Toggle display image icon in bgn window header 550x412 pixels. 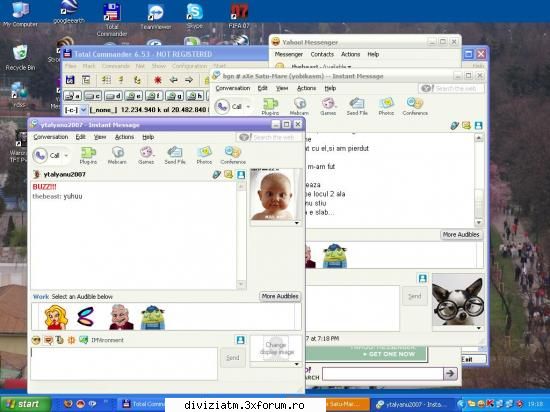(478, 126)
